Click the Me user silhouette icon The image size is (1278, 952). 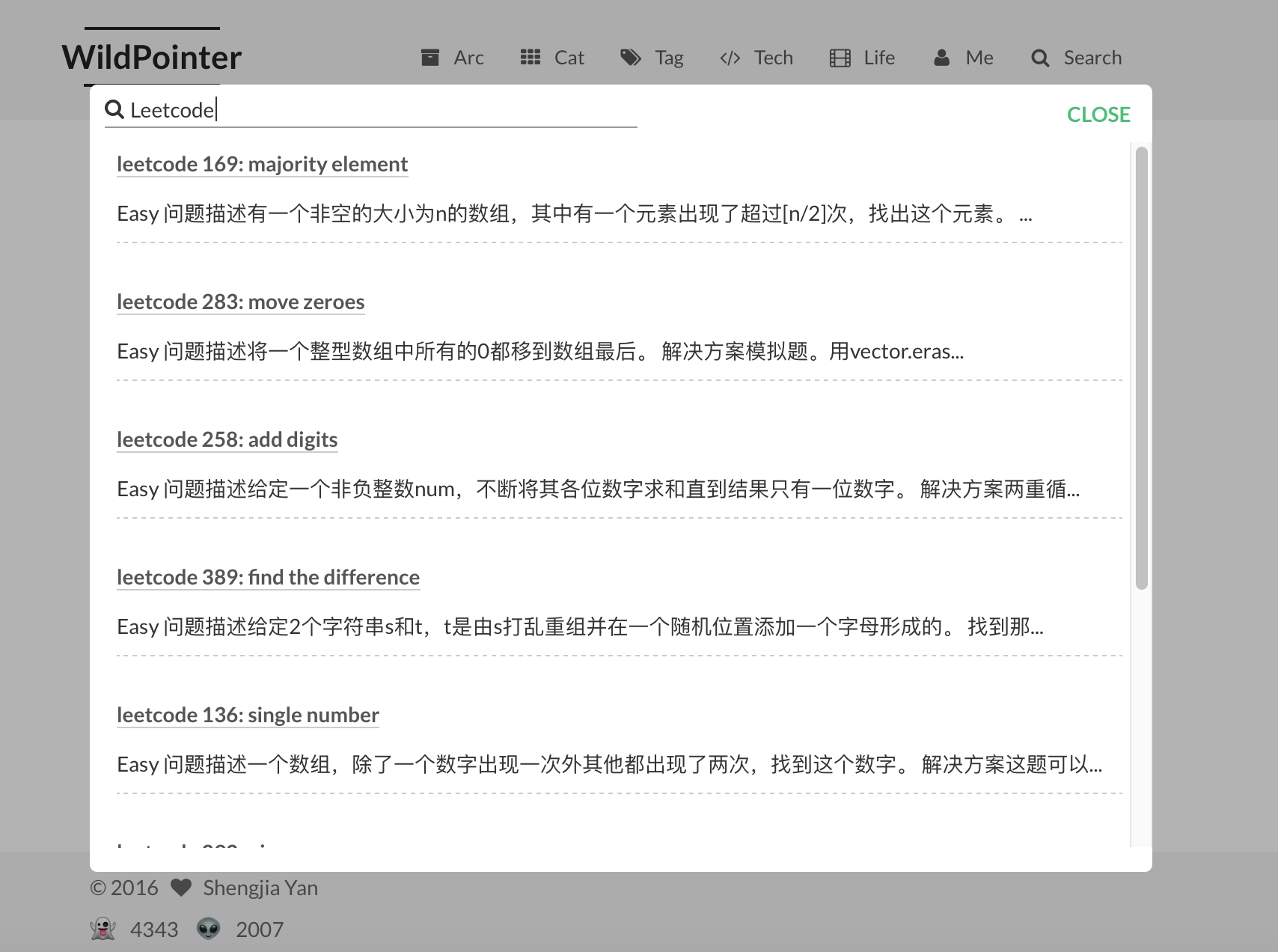[942, 58]
